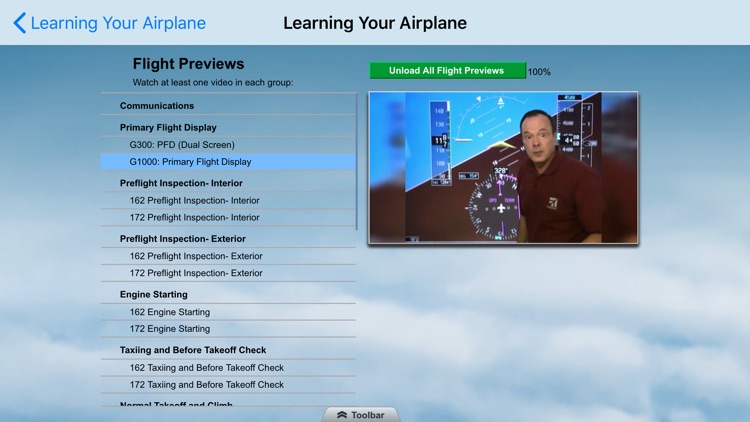This screenshot has width=750, height=422.
Task: Select the Communications group
Action: [229, 106]
